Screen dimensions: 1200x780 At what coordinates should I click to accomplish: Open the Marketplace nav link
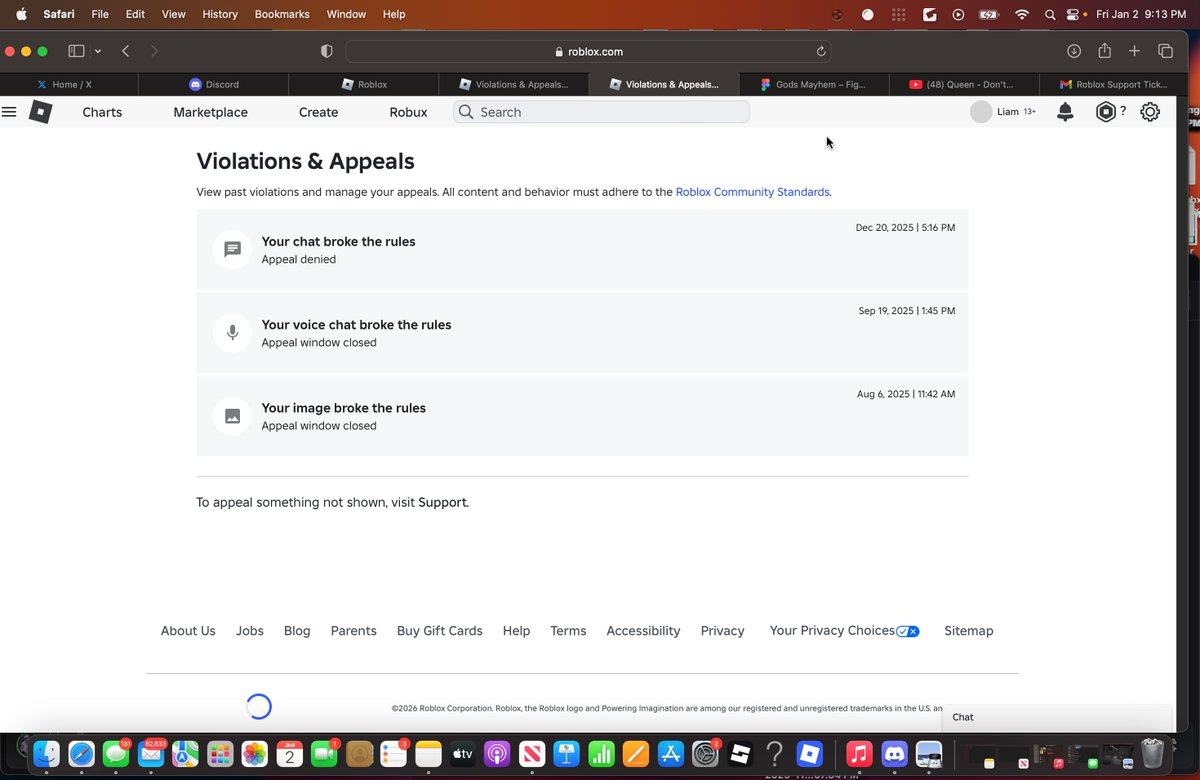pos(210,112)
